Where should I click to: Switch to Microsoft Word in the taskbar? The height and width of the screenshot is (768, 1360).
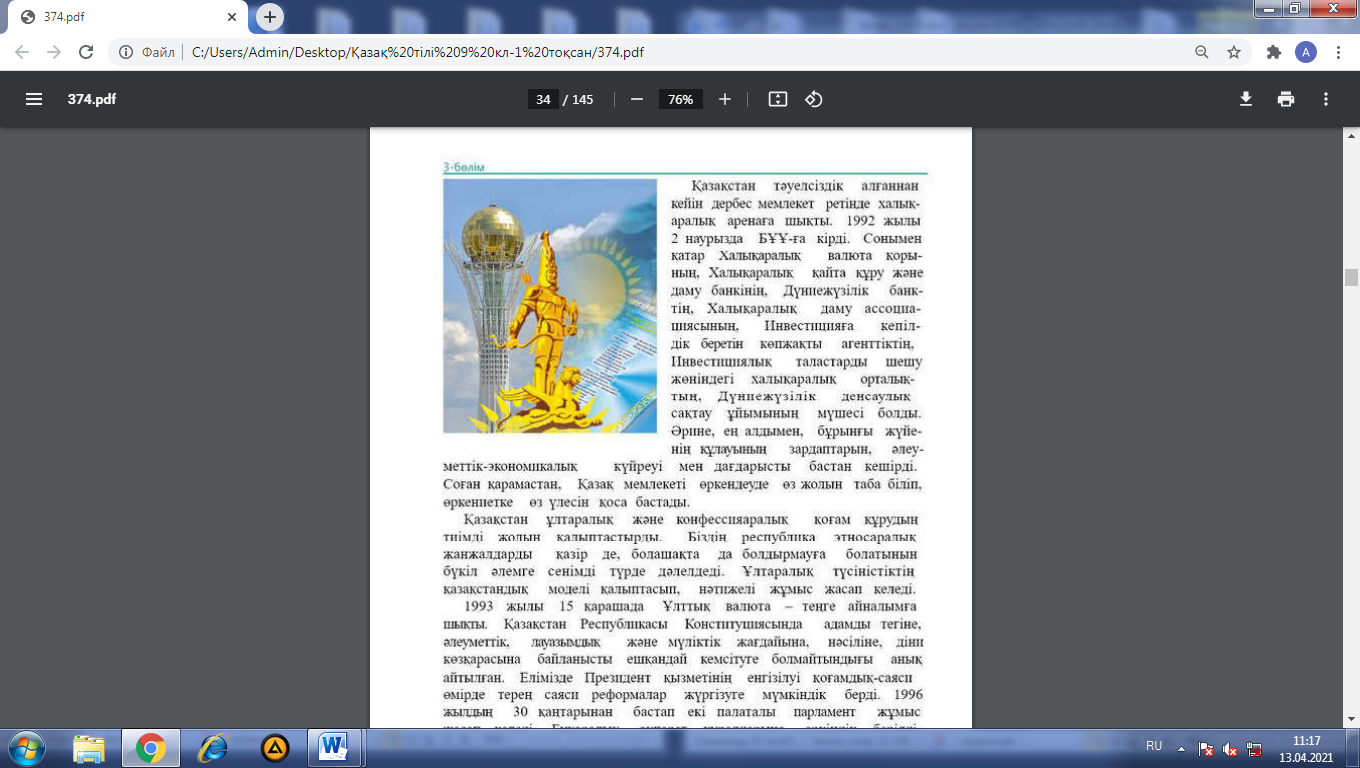coord(332,747)
